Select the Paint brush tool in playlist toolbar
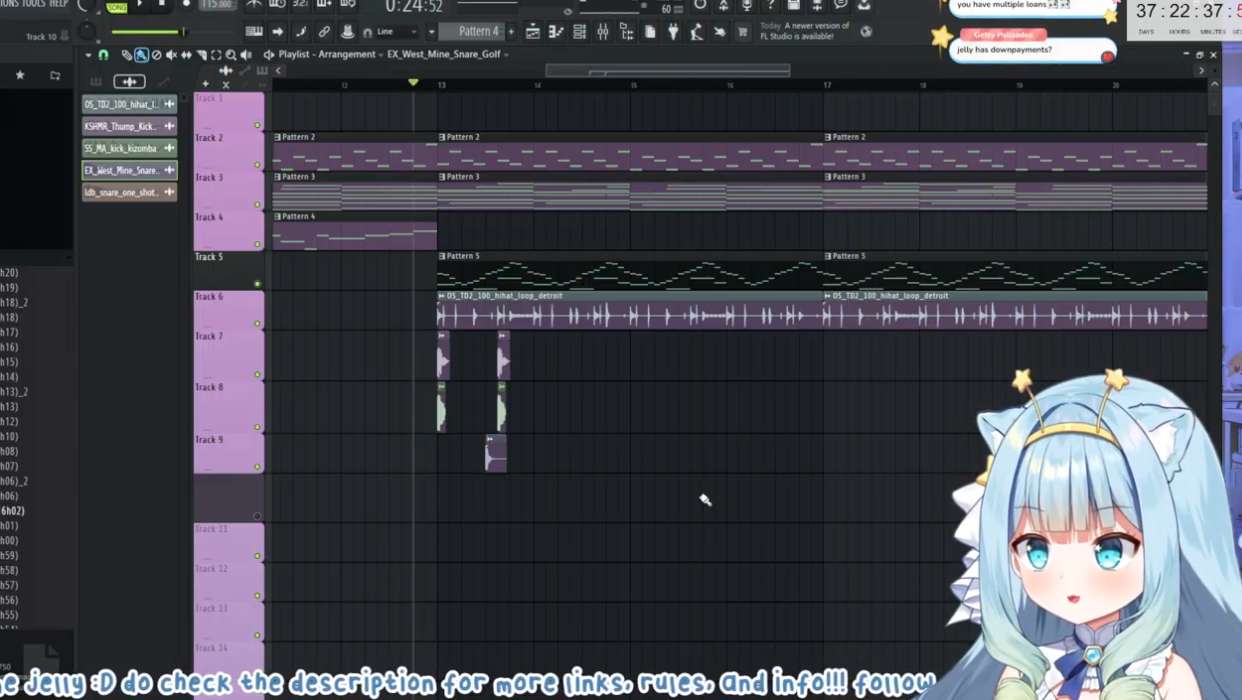Viewport: 1242px width, 700px height. pyautogui.click(x=142, y=55)
